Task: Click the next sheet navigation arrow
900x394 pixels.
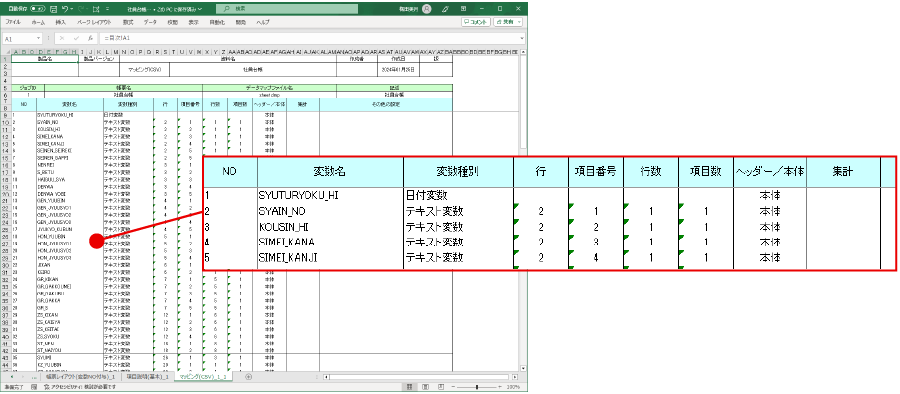Action: click(x=24, y=377)
